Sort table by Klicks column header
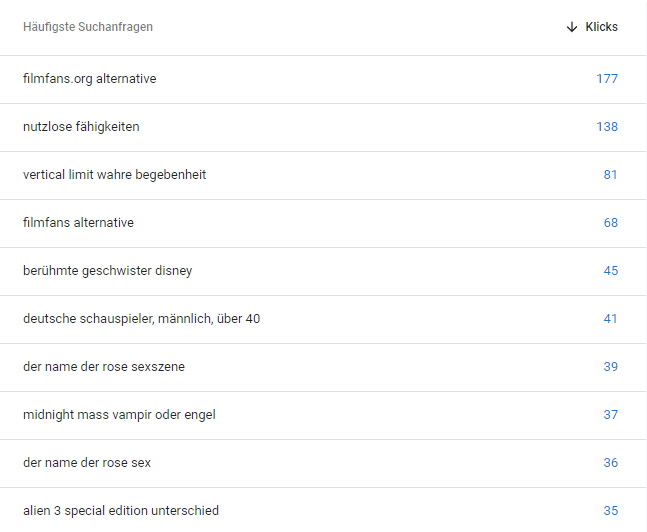This screenshot has height=532, width=647. 601,27
